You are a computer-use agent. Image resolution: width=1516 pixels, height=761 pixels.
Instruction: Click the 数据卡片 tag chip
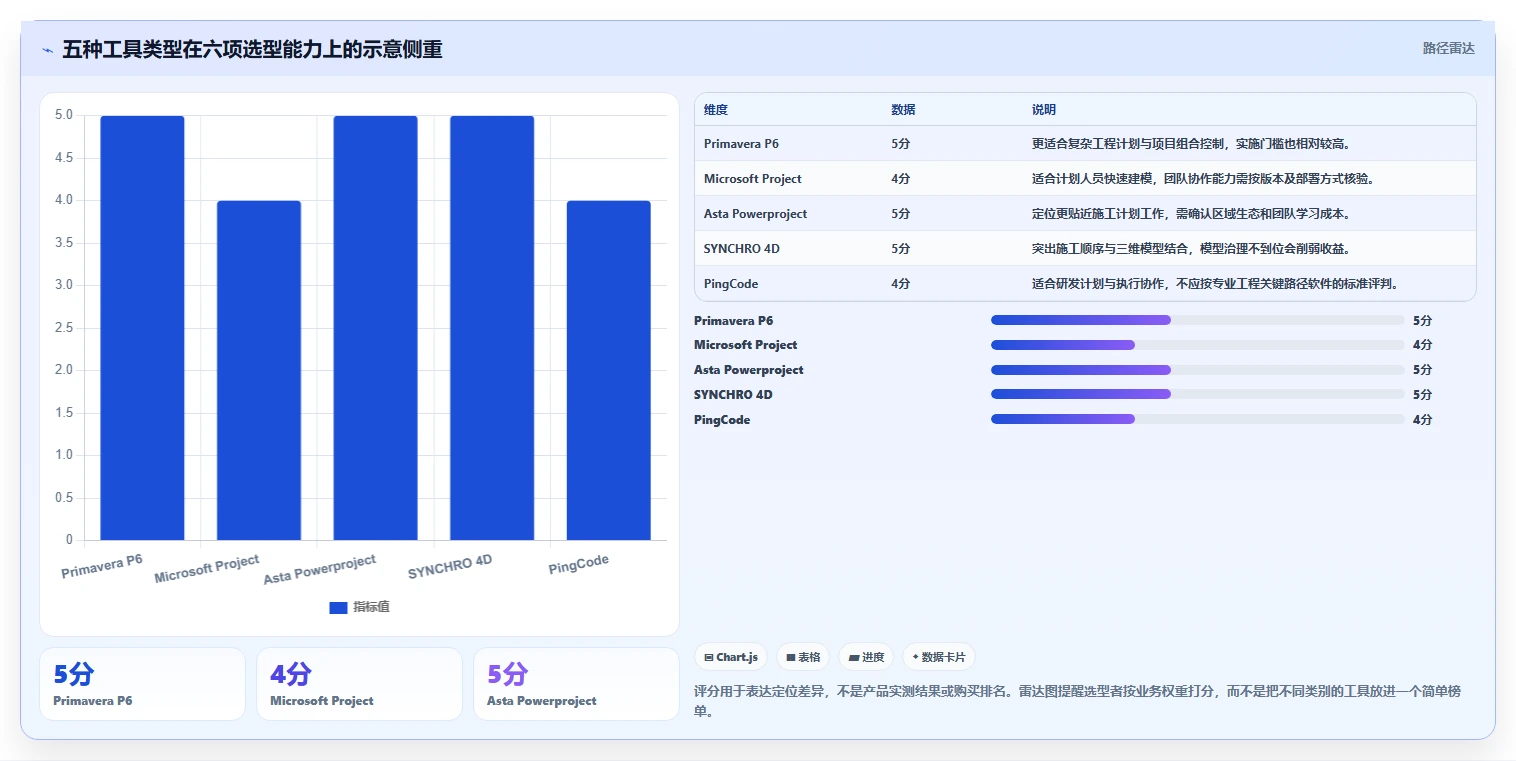pos(939,657)
